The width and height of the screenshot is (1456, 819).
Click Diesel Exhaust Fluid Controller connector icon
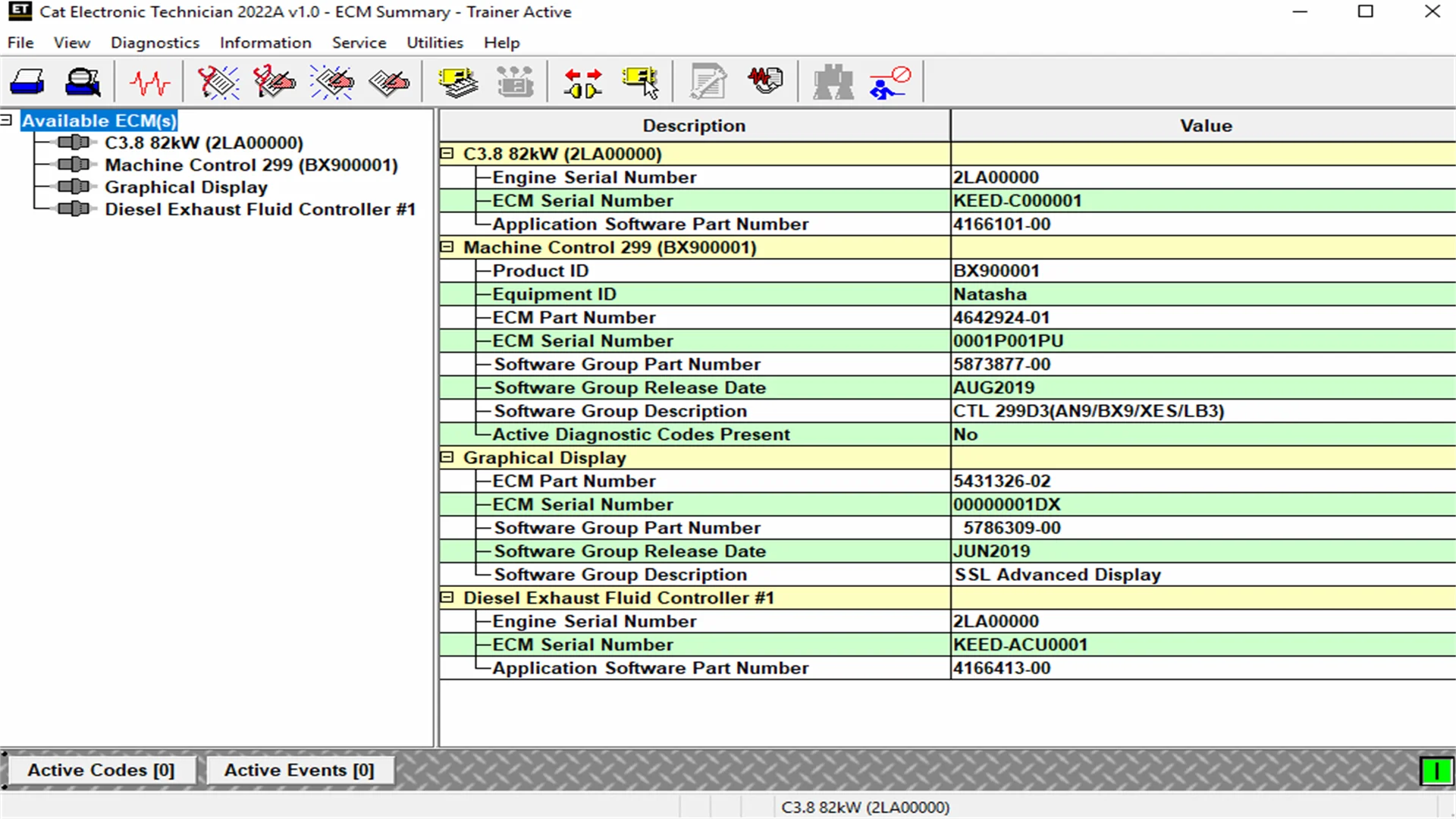point(74,209)
